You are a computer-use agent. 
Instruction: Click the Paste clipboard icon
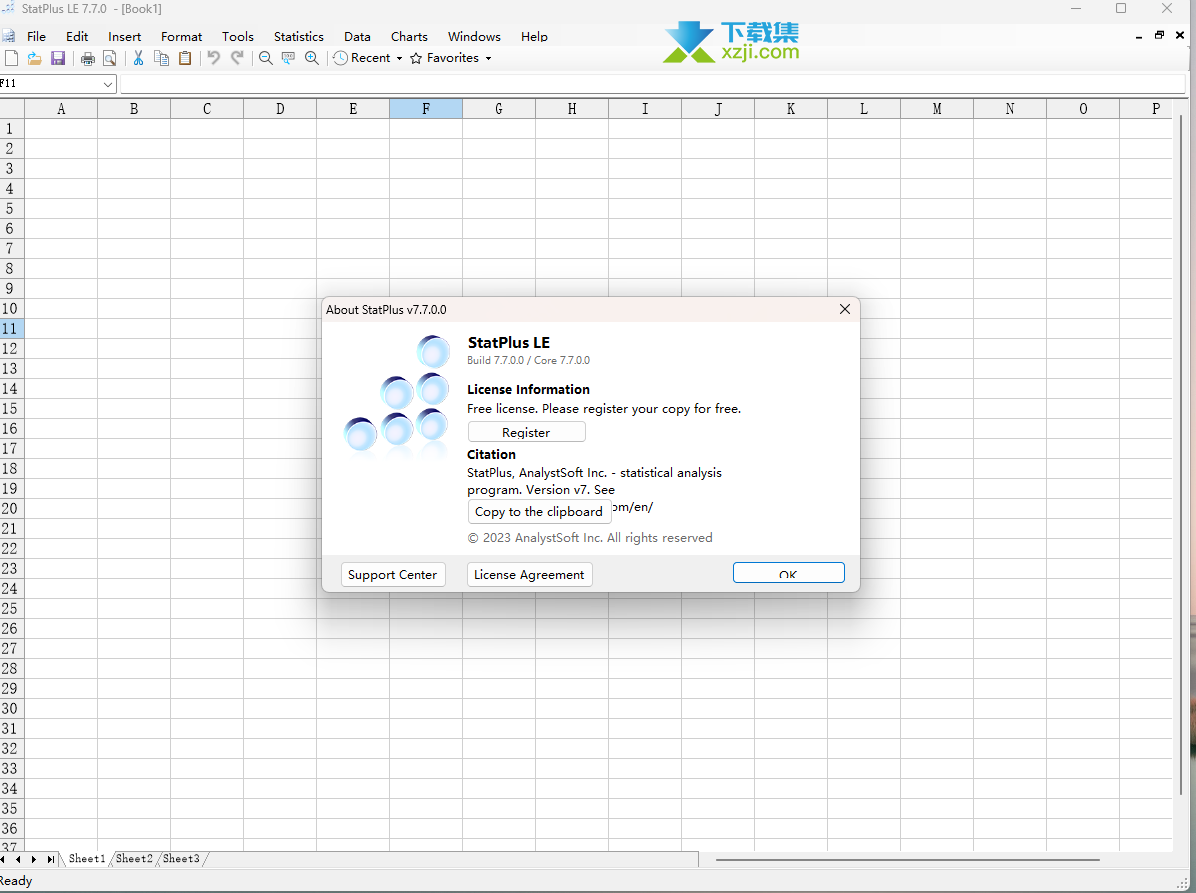[x=185, y=58]
